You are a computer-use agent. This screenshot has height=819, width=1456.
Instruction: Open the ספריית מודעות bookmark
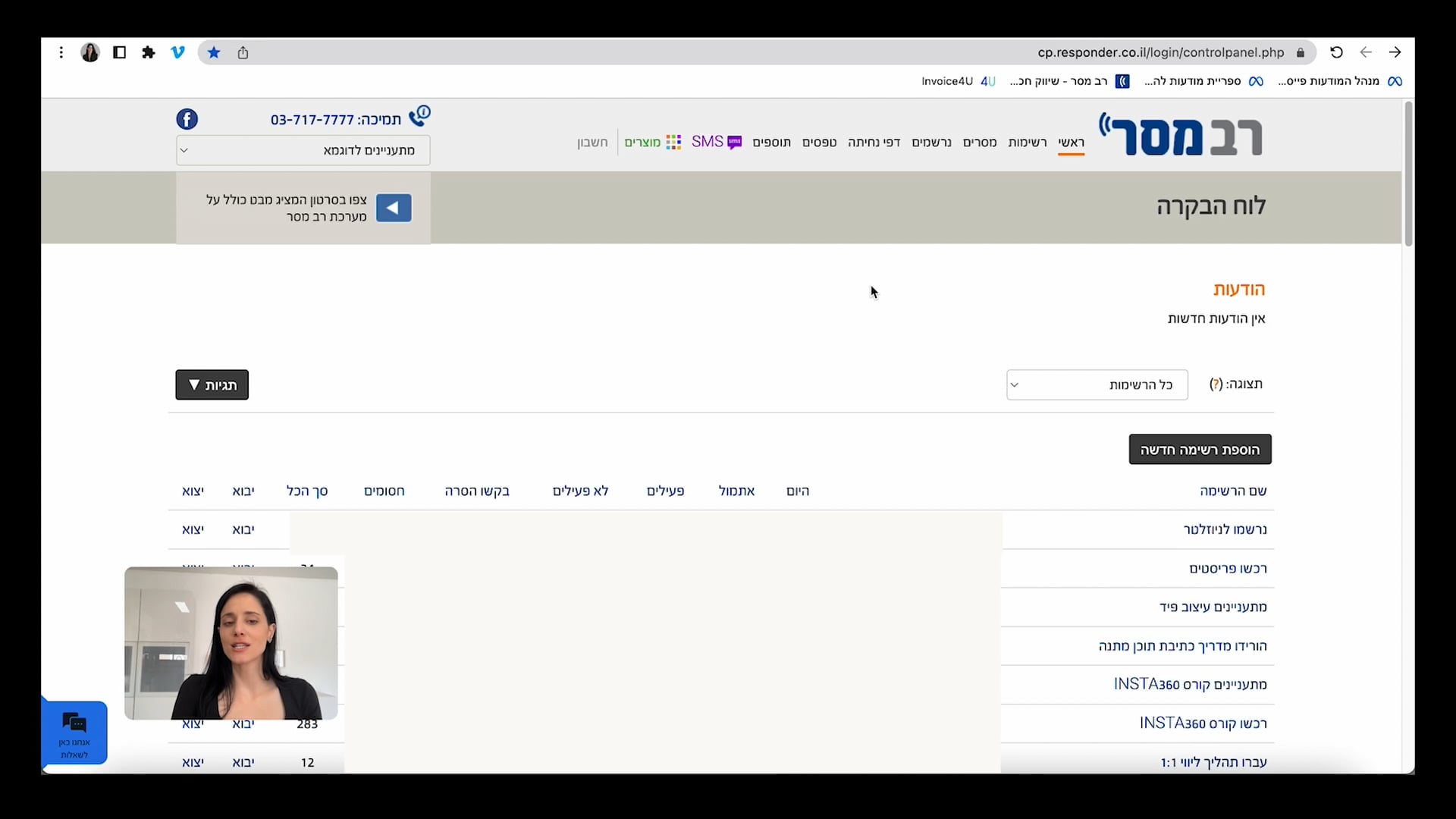1204,81
